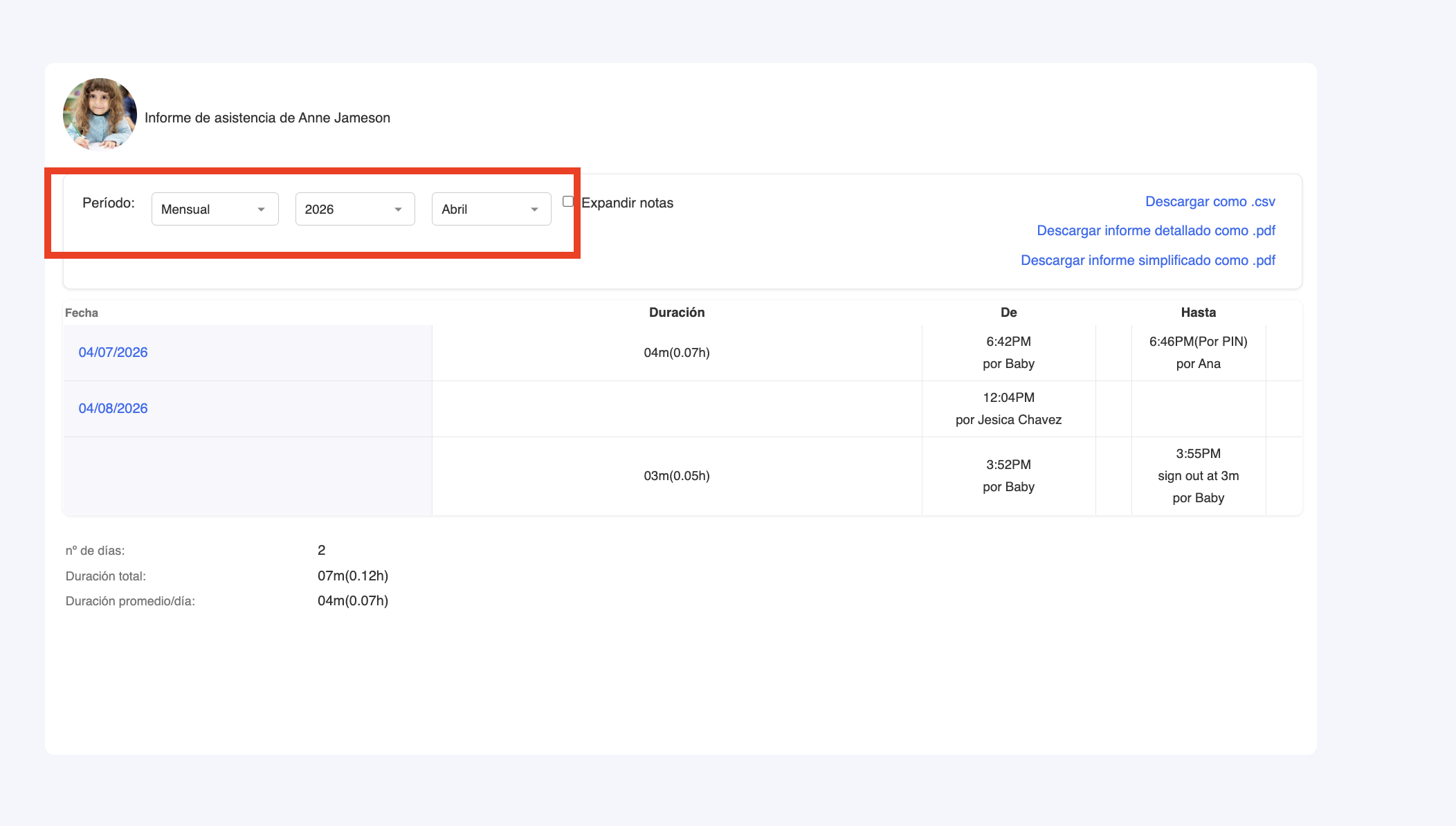Click the Fecha column header
Viewport: 1456px width, 826px height.
82,313
